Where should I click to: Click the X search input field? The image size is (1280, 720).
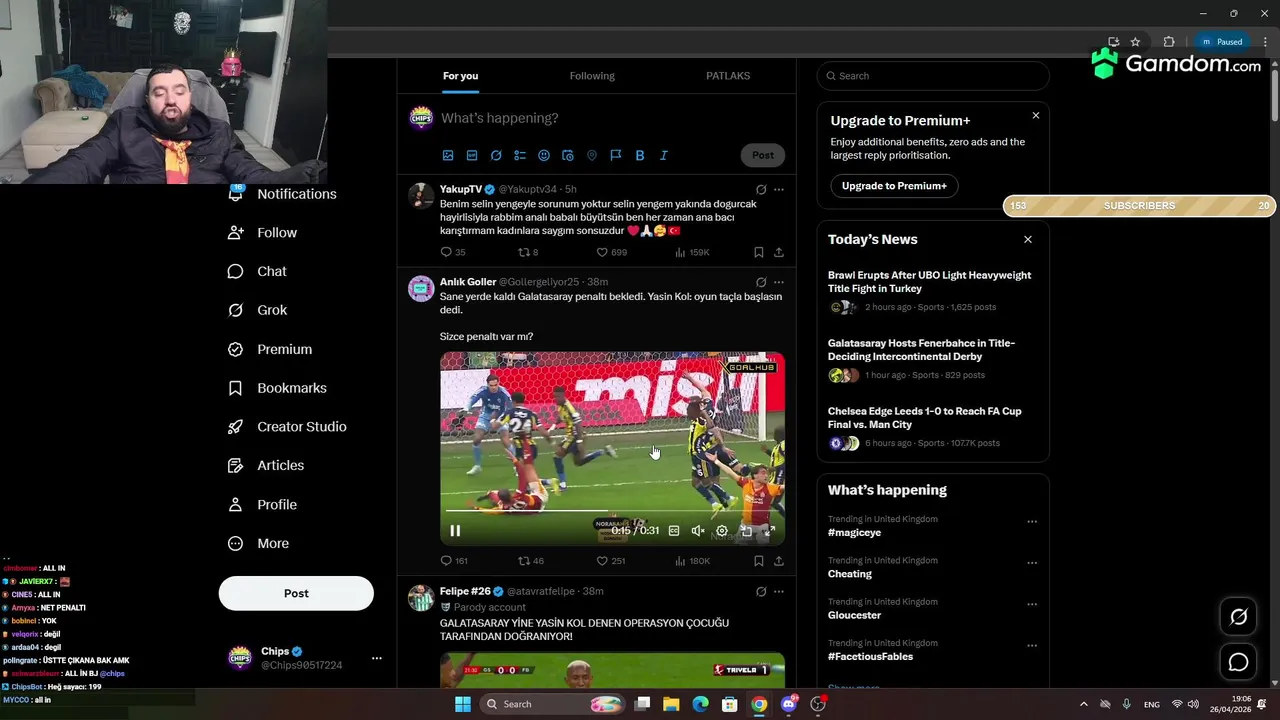933,76
